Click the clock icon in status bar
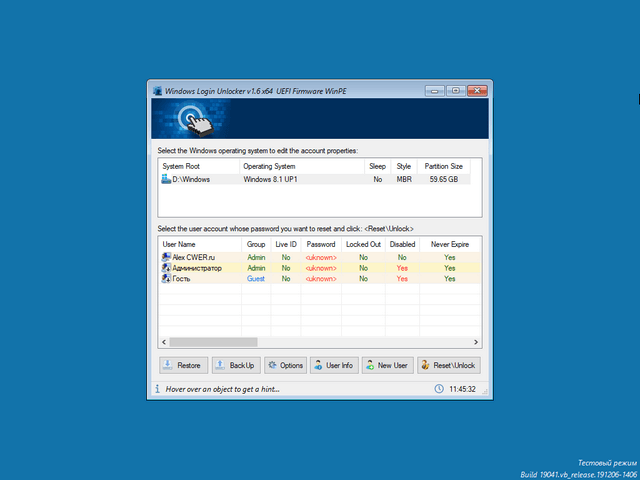640x480 pixels. click(x=439, y=389)
